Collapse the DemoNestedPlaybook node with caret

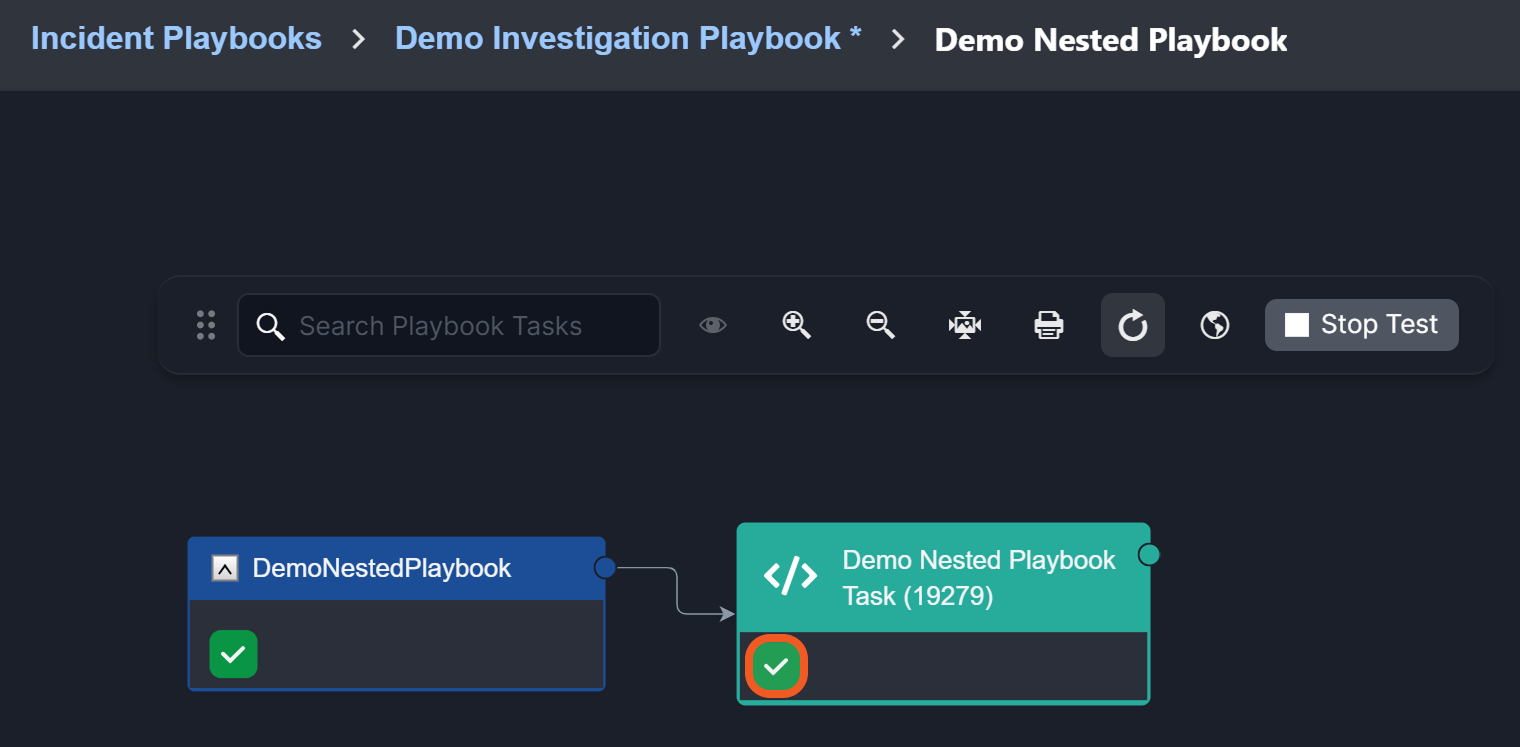pyautogui.click(x=225, y=569)
